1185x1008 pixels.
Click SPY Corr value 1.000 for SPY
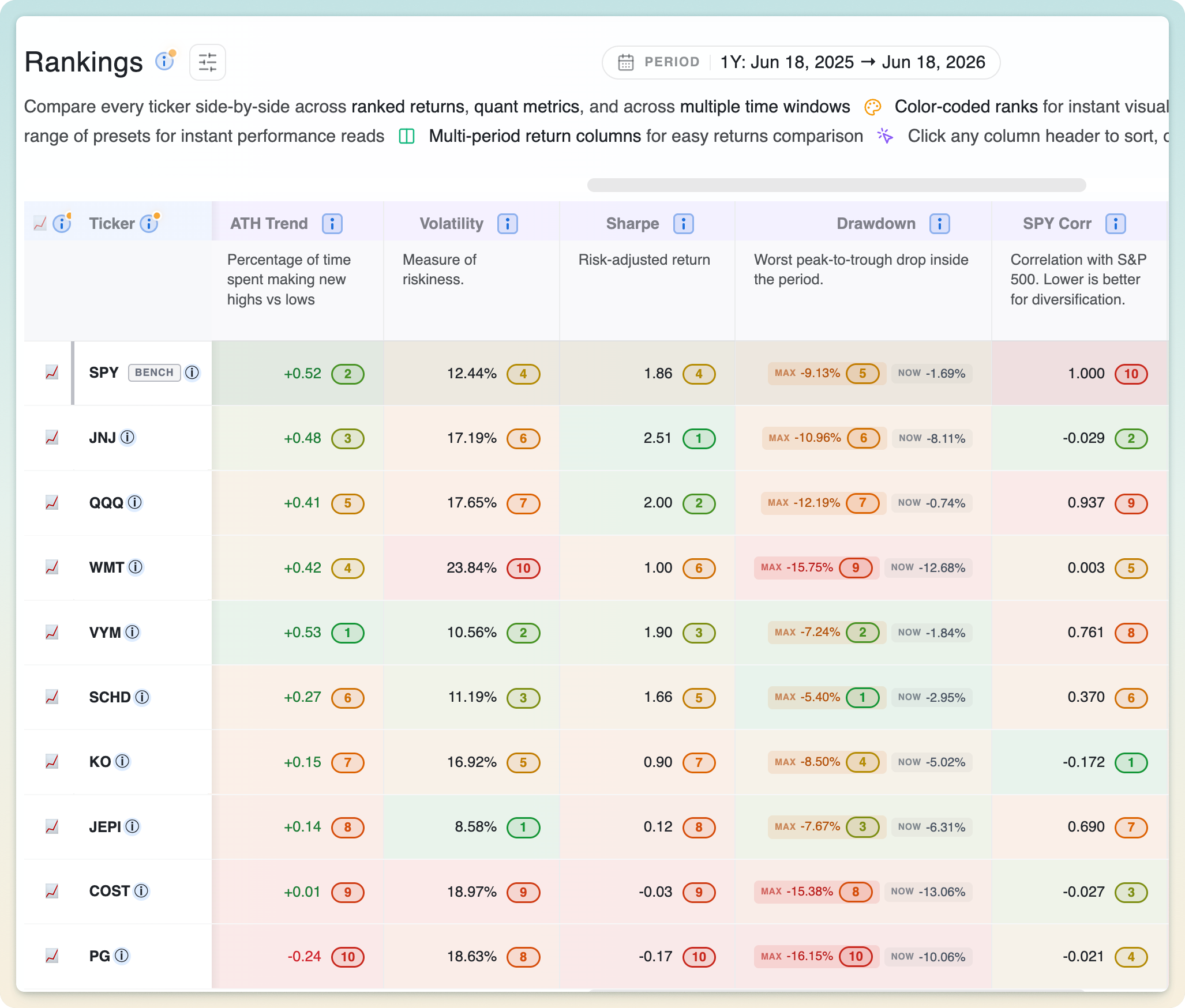click(1086, 374)
